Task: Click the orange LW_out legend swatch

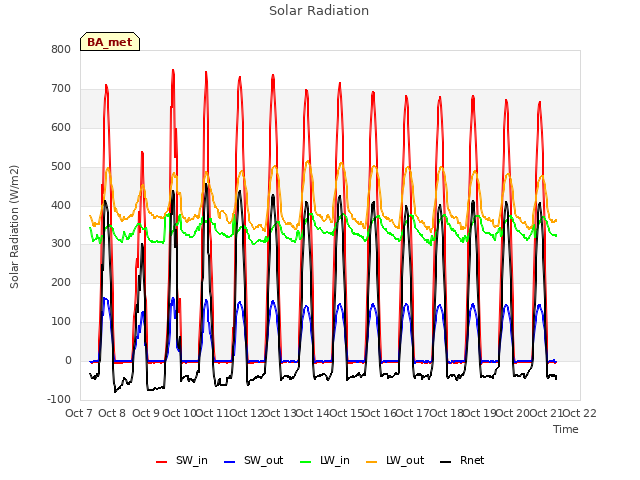Action: (x=372, y=462)
